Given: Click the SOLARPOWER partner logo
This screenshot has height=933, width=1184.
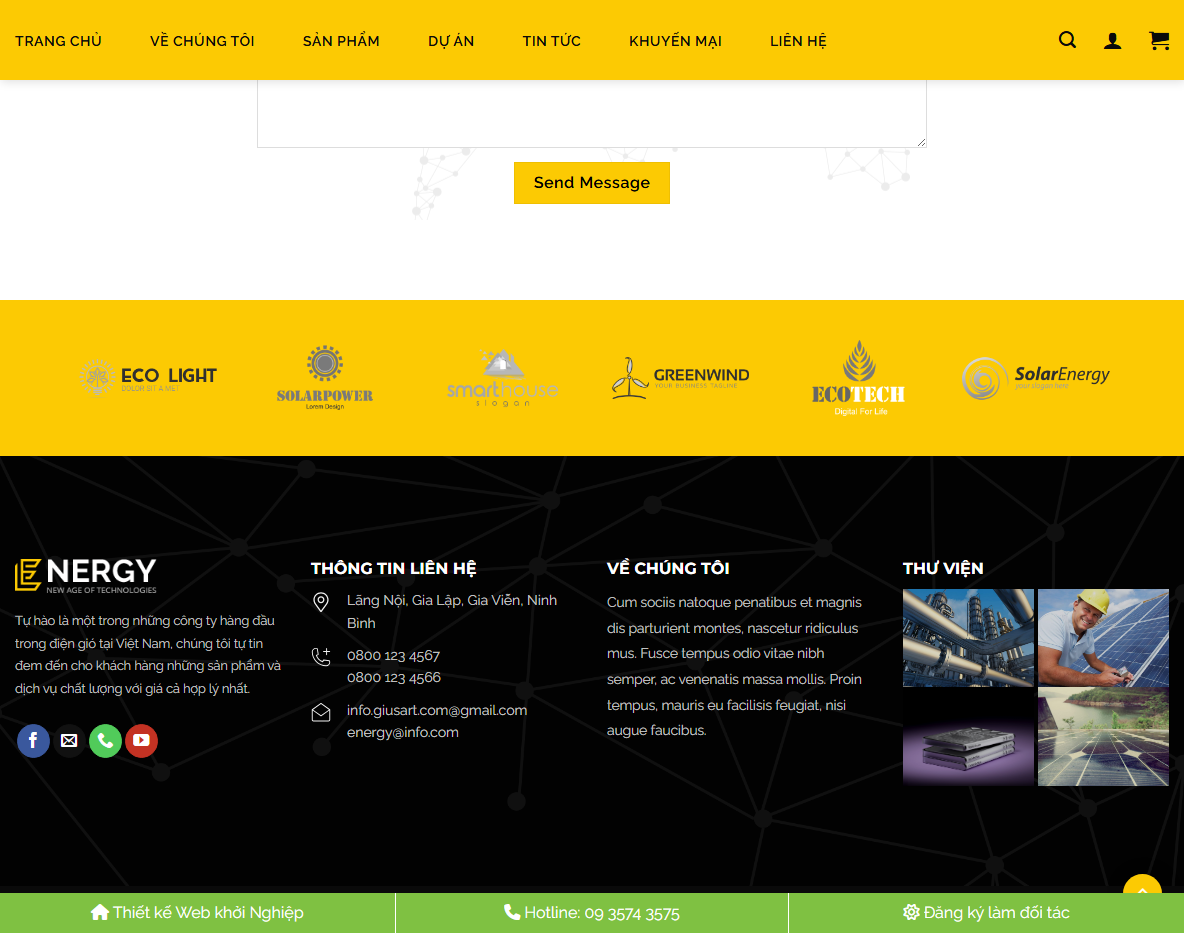Looking at the screenshot, I should pyautogui.click(x=324, y=377).
